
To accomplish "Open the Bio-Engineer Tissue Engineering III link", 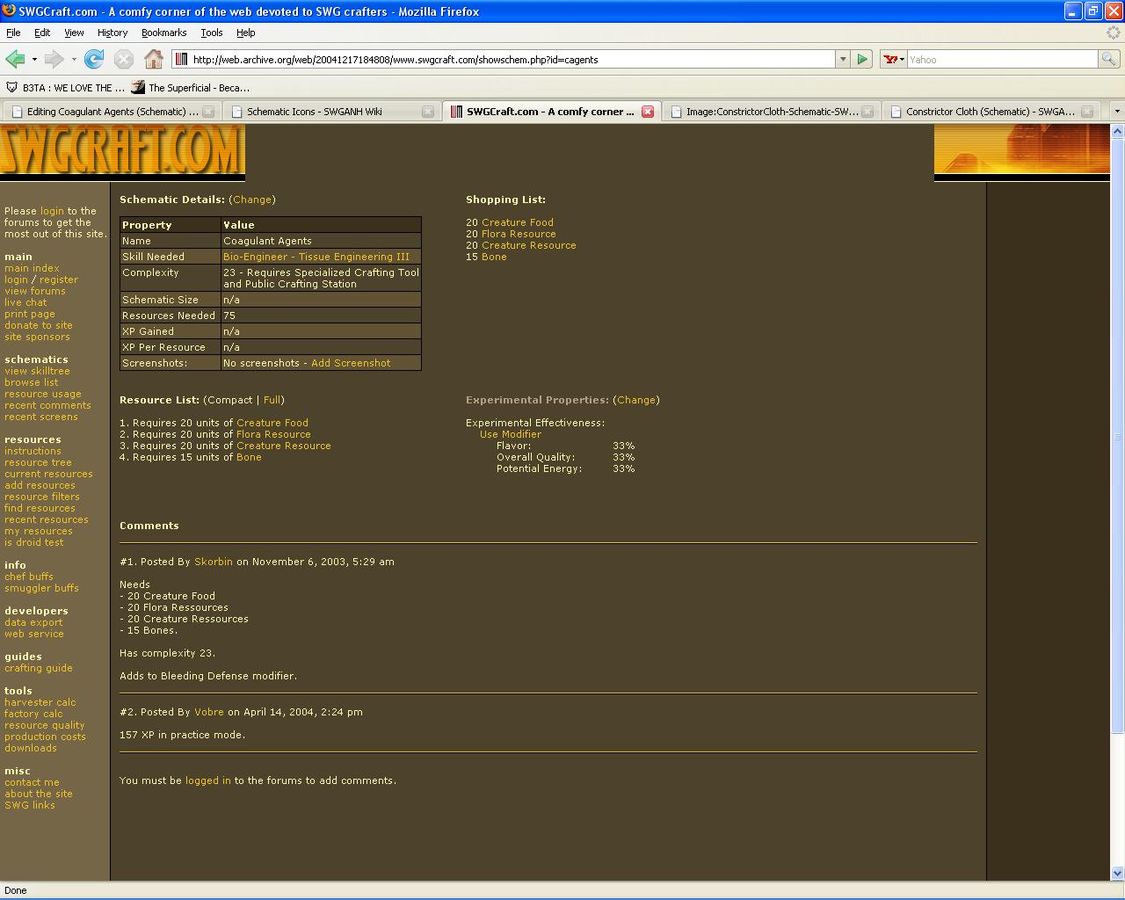I will tap(316, 257).
